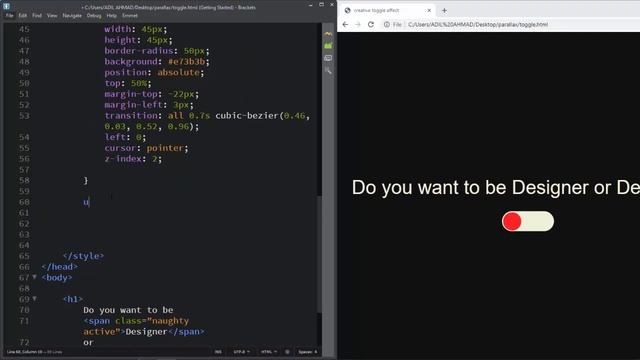Open the Edit menu in Brackets
This screenshot has width=640, height=360.
tap(22, 16)
